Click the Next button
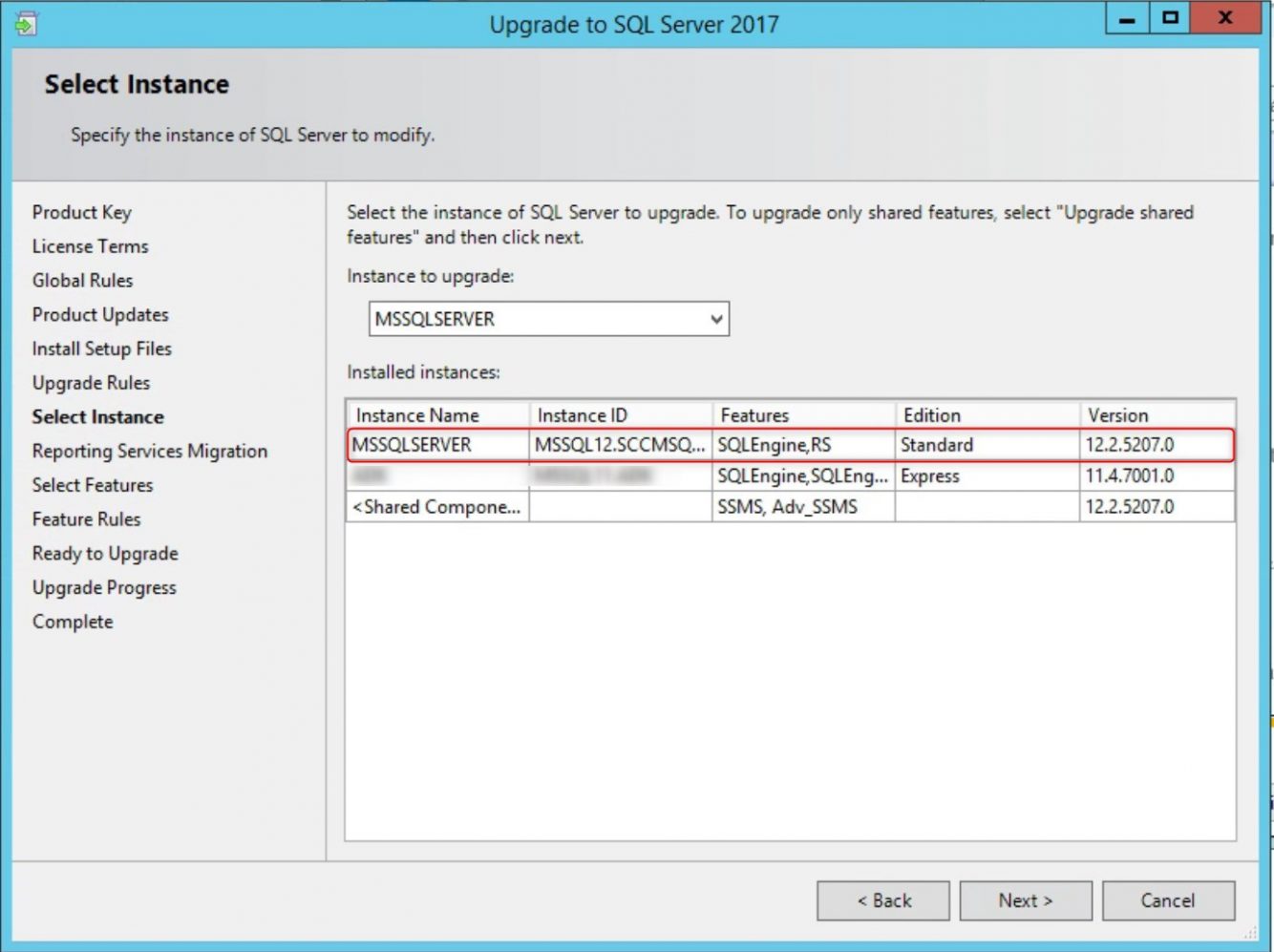The image size is (1274, 952). click(x=1025, y=899)
